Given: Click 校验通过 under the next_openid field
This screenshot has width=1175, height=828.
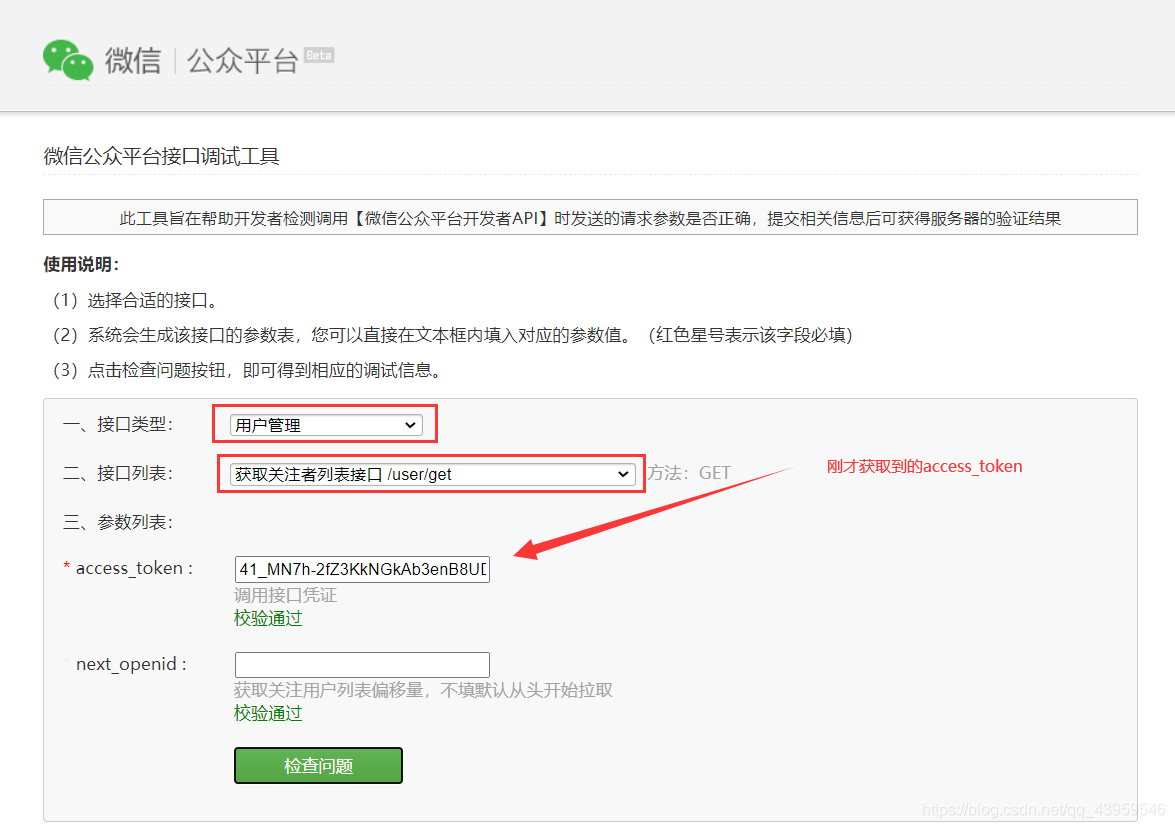Looking at the screenshot, I should 268,713.
